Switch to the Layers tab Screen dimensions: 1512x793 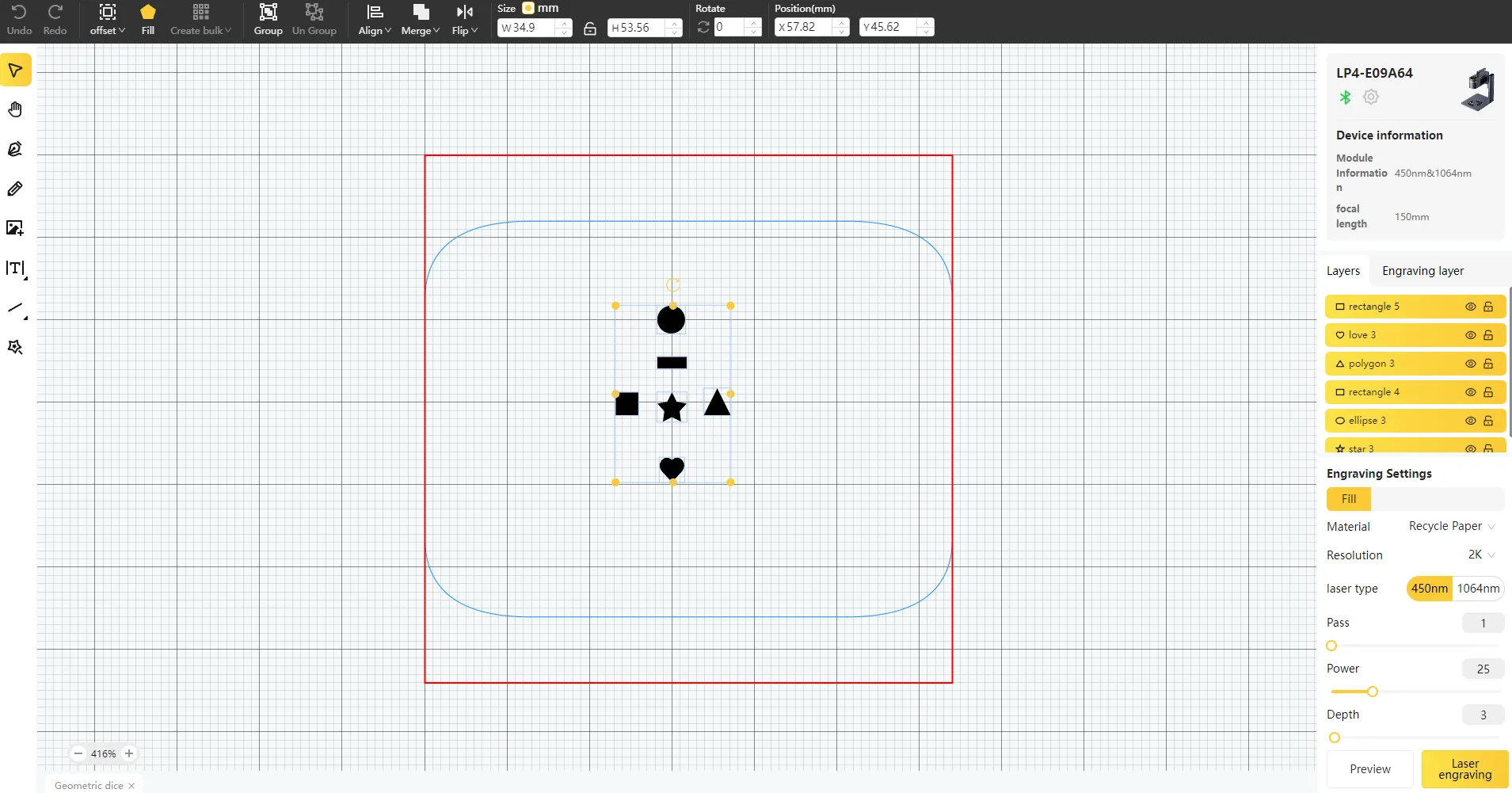[x=1343, y=271]
